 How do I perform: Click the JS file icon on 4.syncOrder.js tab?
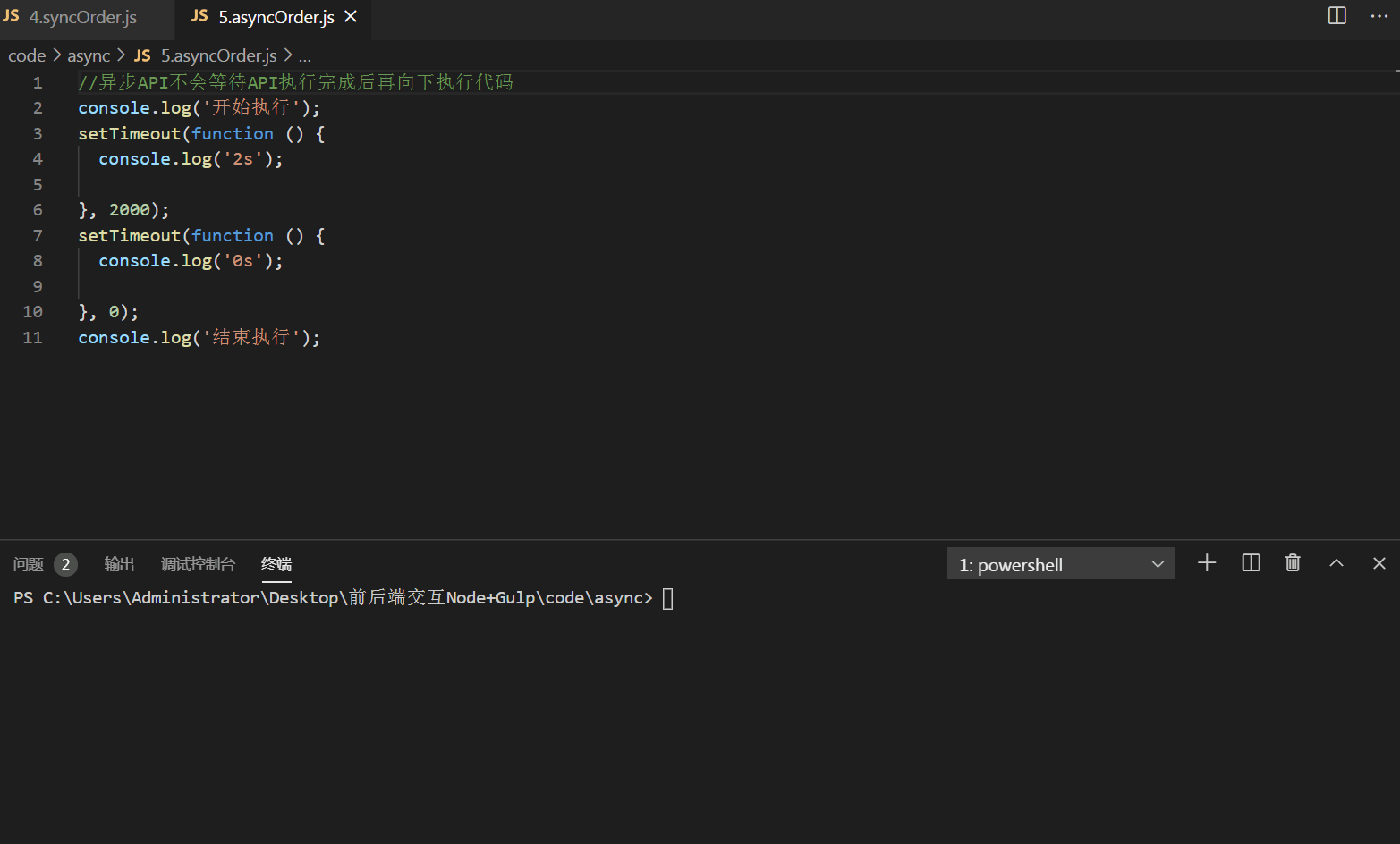pos(11,16)
